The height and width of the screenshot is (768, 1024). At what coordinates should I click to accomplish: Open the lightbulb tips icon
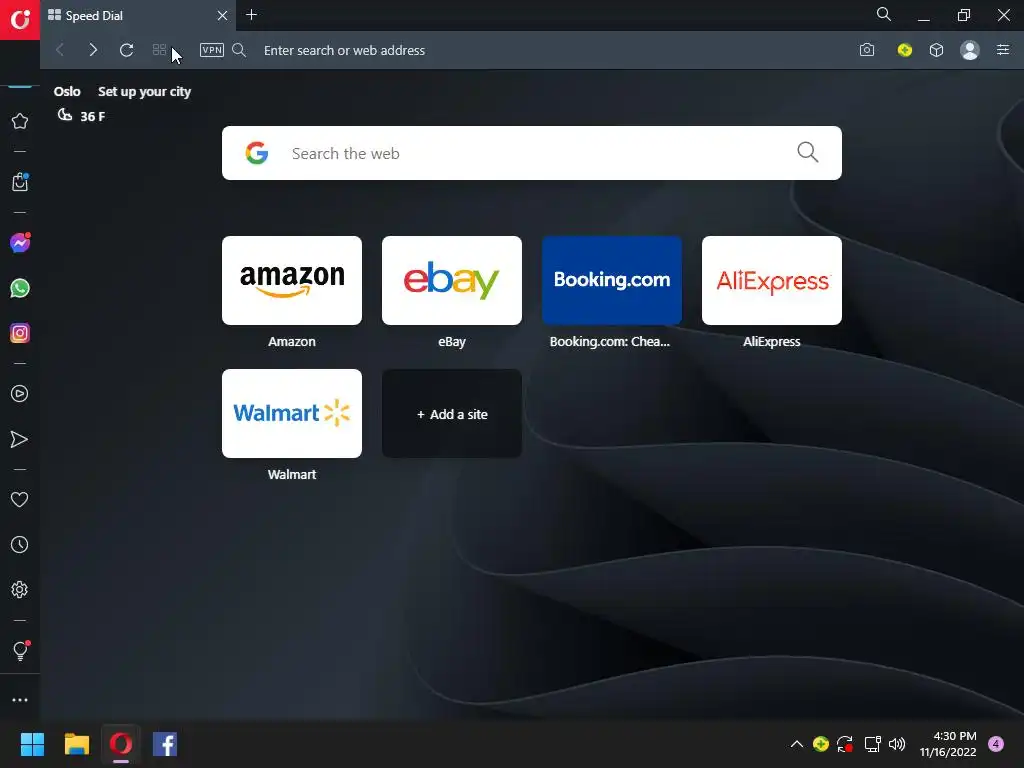point(20,651)
